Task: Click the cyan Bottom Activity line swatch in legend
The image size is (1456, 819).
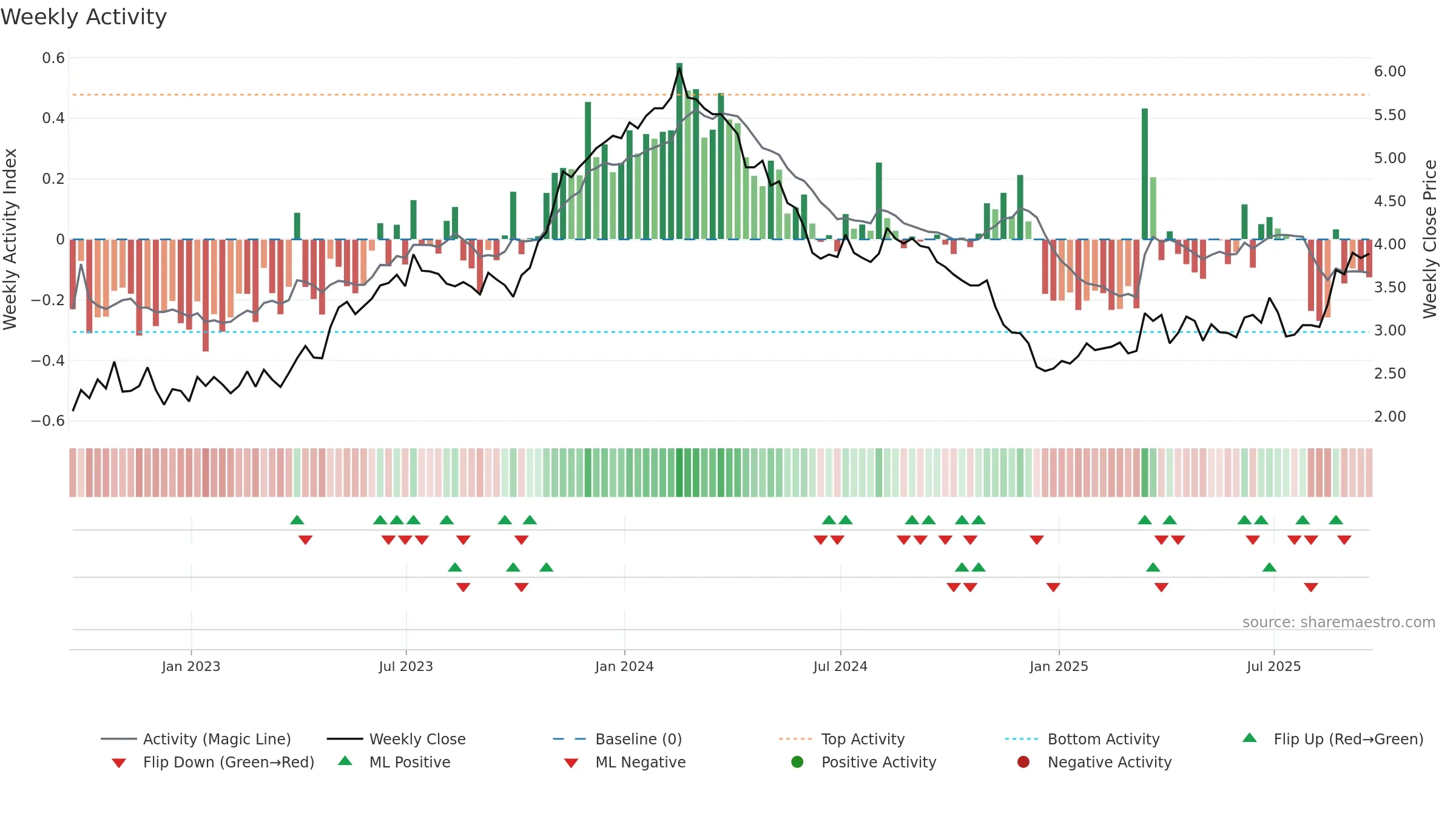Action: pos(1022,739)
